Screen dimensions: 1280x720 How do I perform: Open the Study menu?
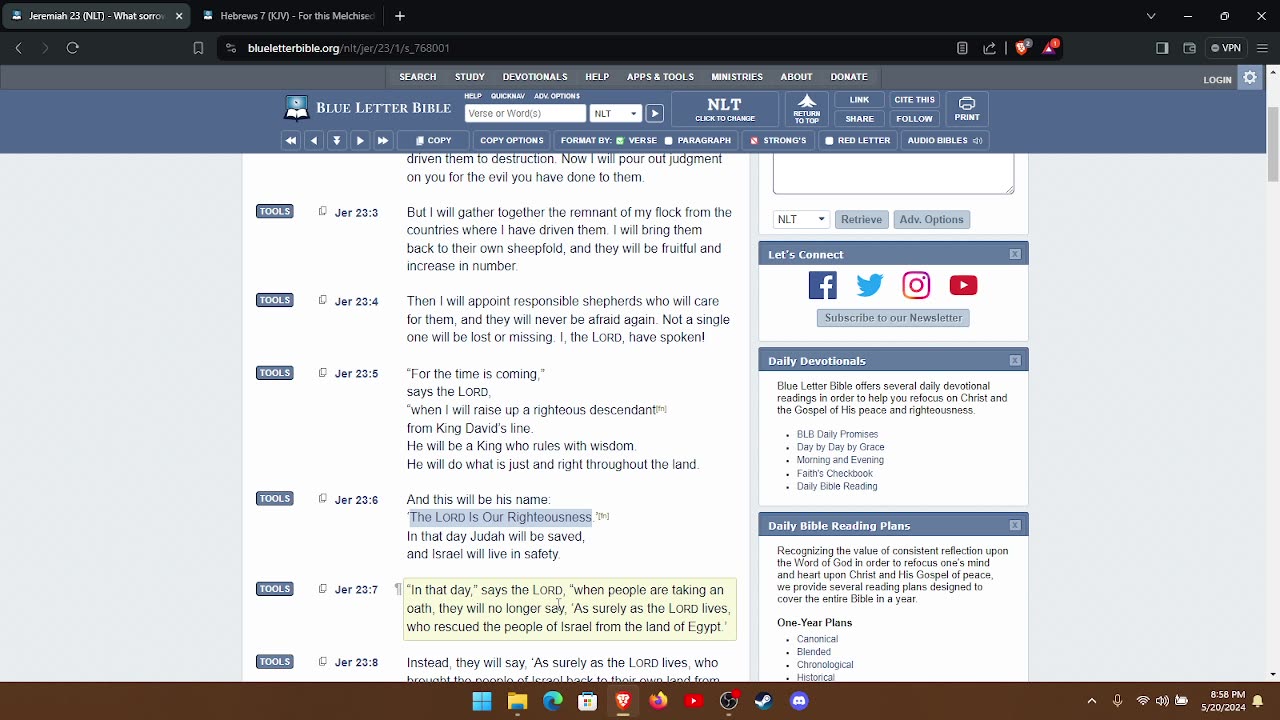(470, 77)
